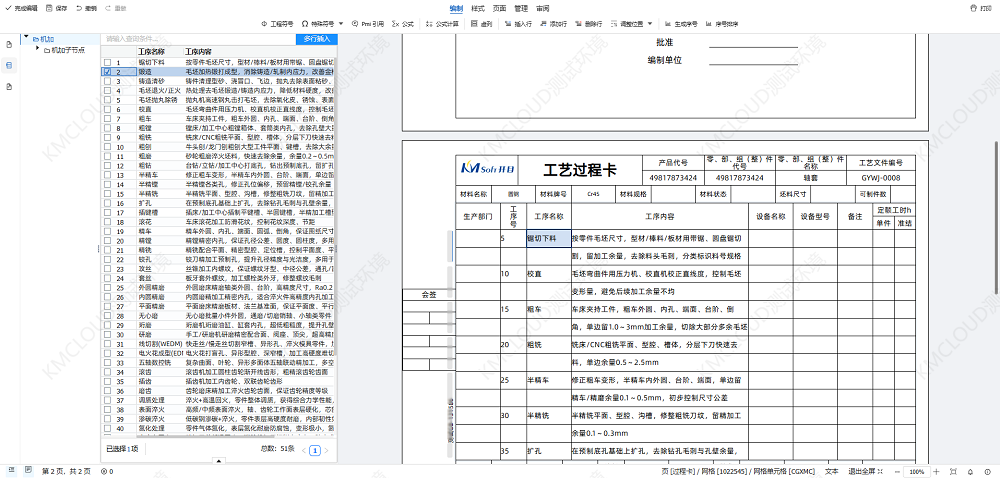Switch to the 页面 tab

click(499, 8)
